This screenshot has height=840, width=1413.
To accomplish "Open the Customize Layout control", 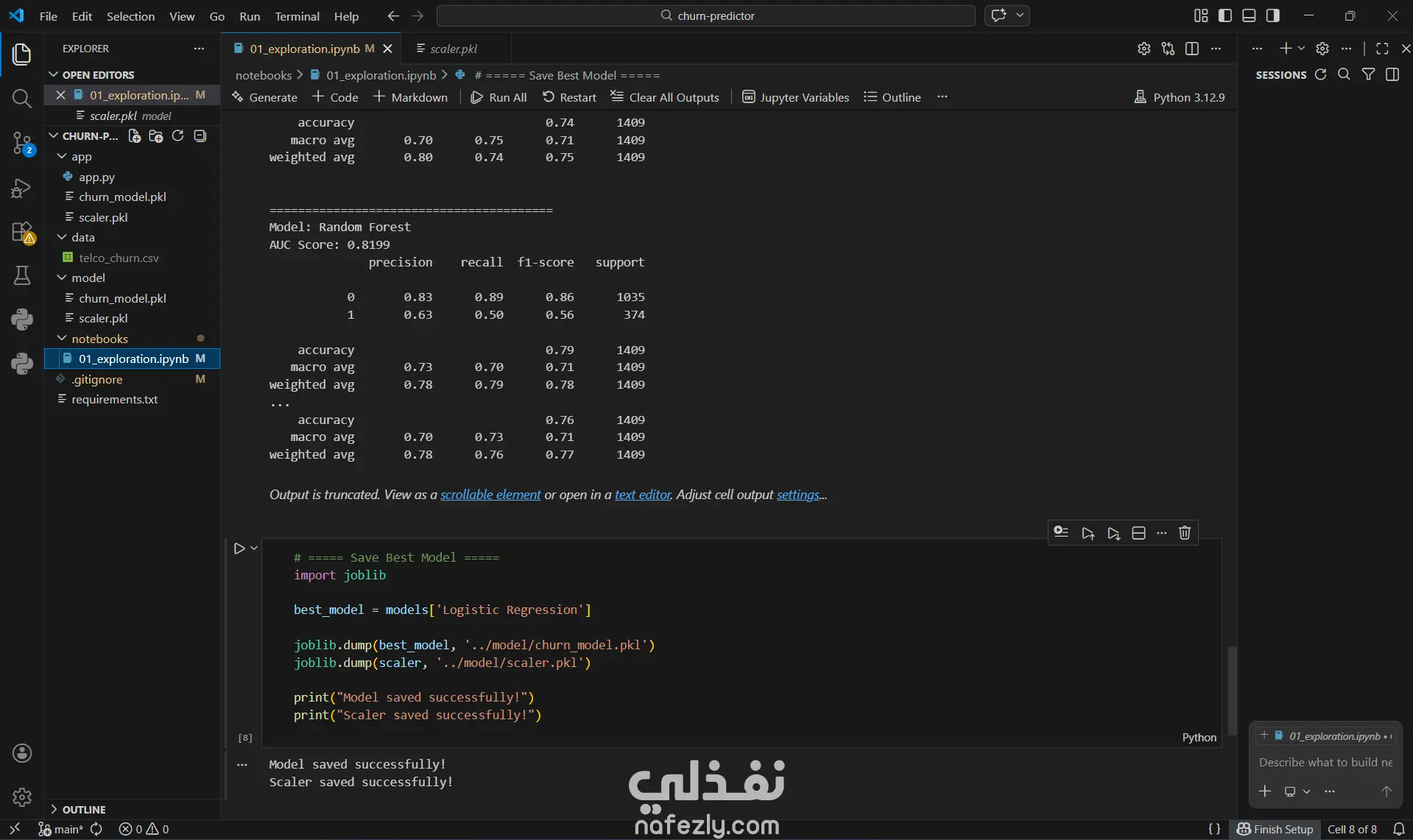I will [1201, 15].
